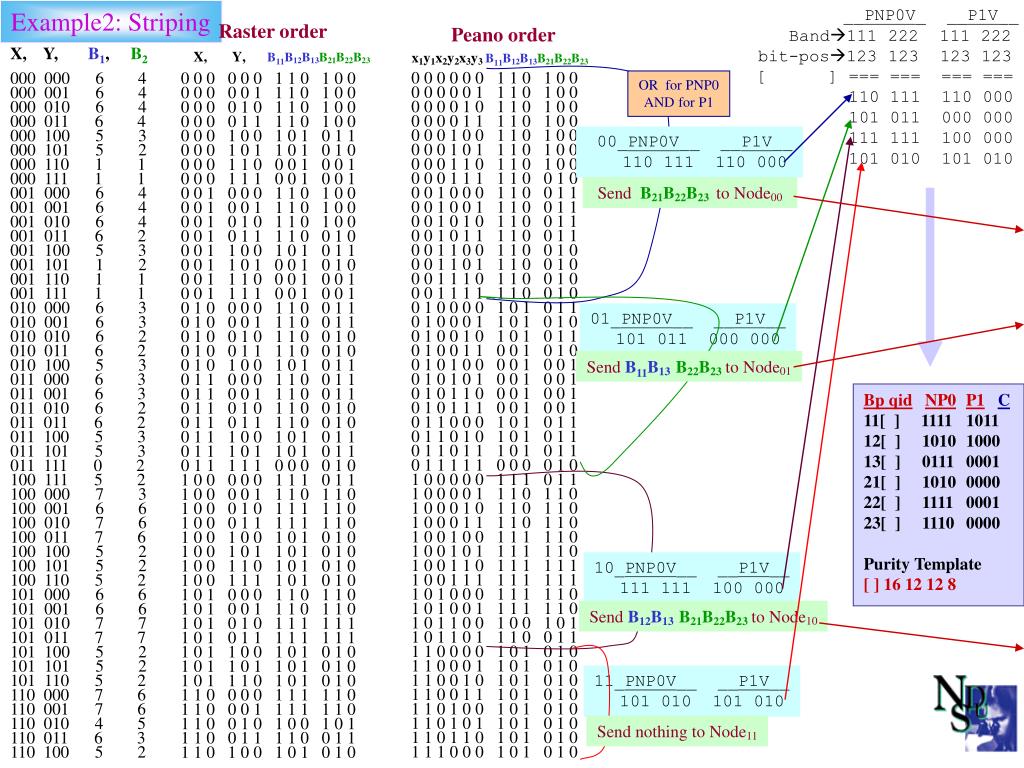1024x768 pixels.
Task: Select row '110 111 110 000' in top-right table
Action: (x=931, y=97)
